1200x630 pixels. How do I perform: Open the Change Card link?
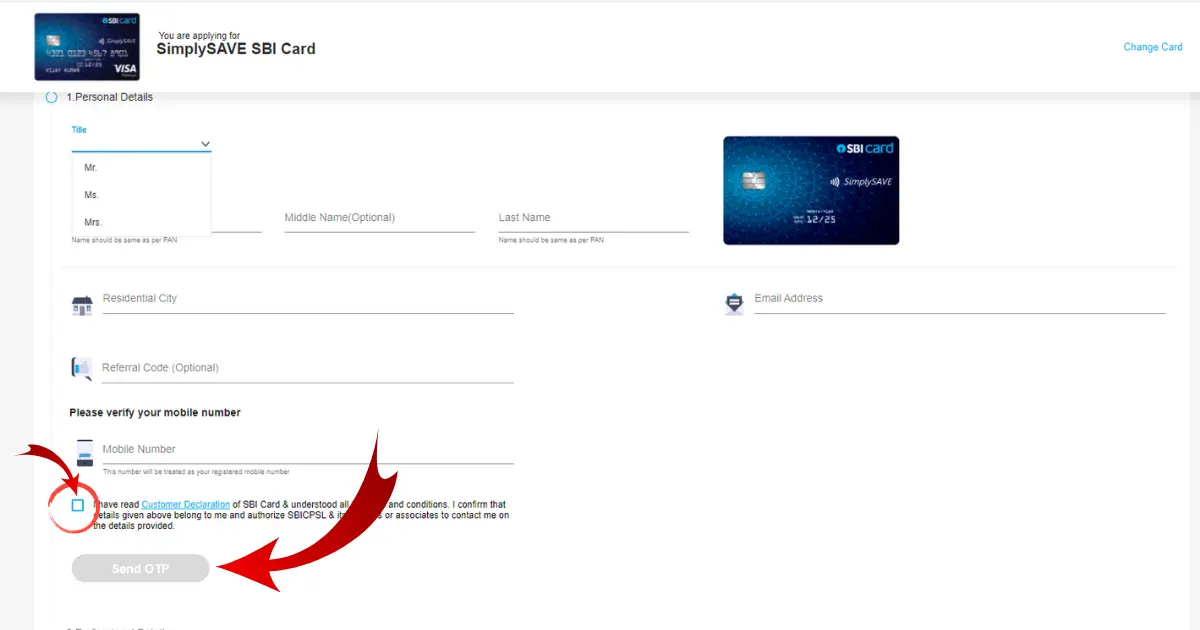(x=1152, y=47)
